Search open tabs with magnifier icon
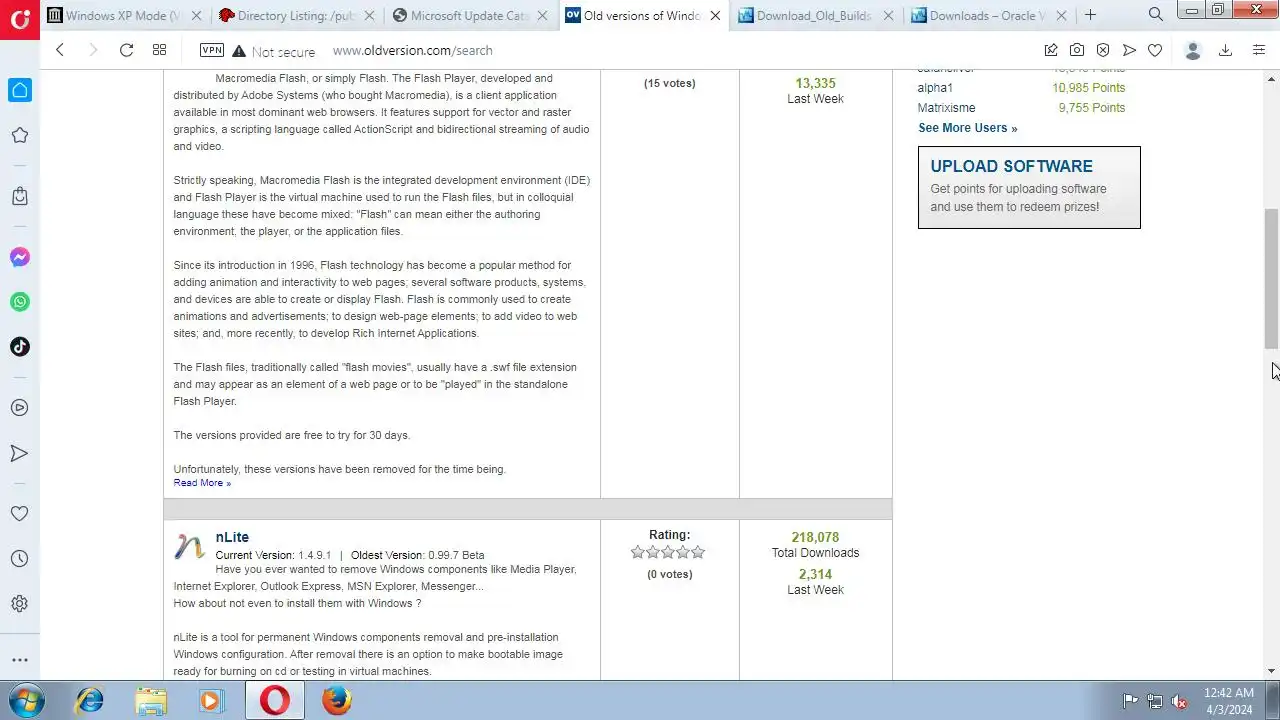The width and height of the screenshot is (1280, 720). tap(1155, 15)
